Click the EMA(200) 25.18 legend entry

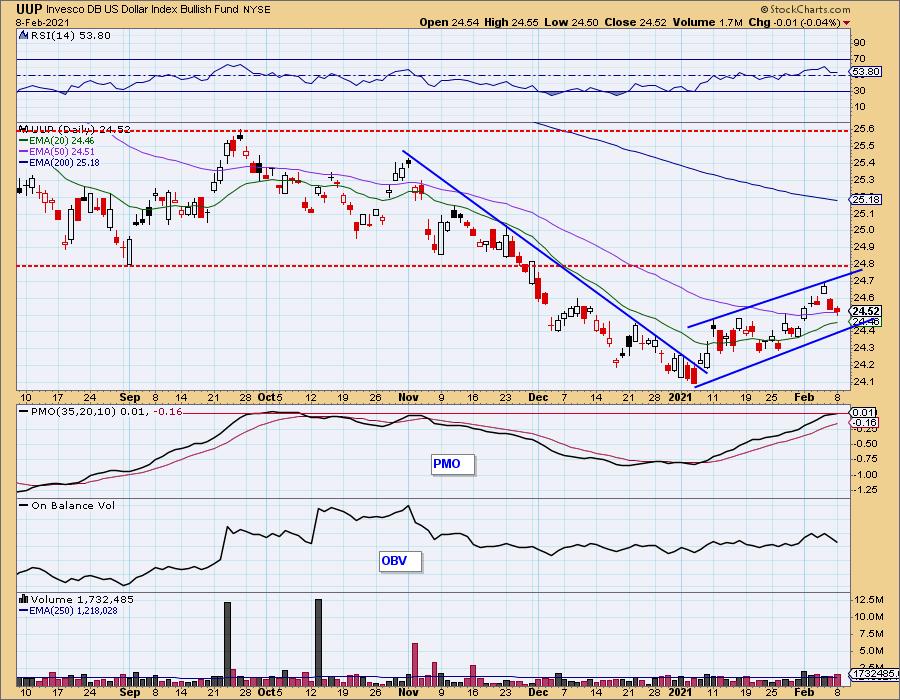[59, 162]
